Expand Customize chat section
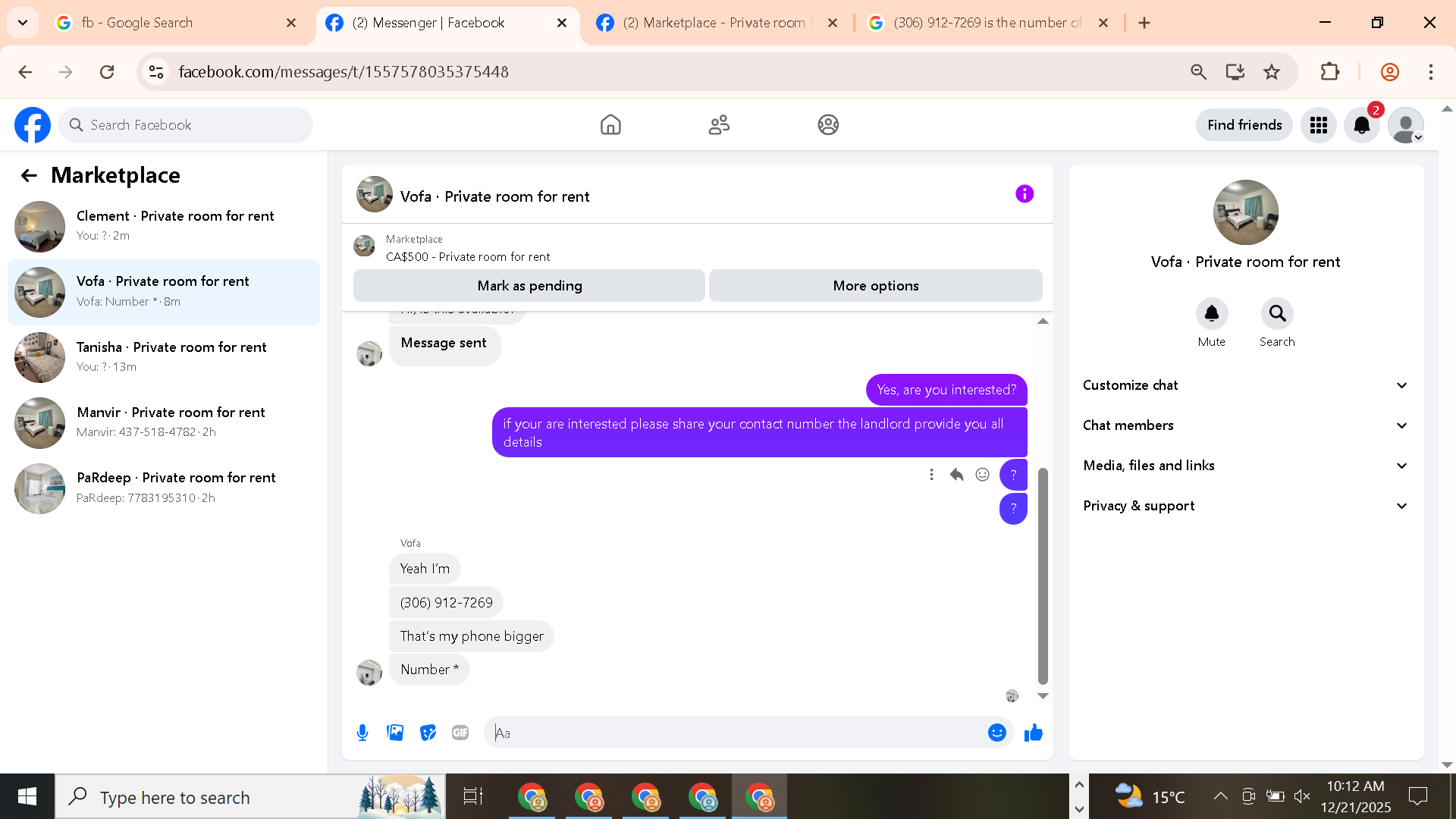This screenshot has height=819, width=1456. pos(1245,385)
